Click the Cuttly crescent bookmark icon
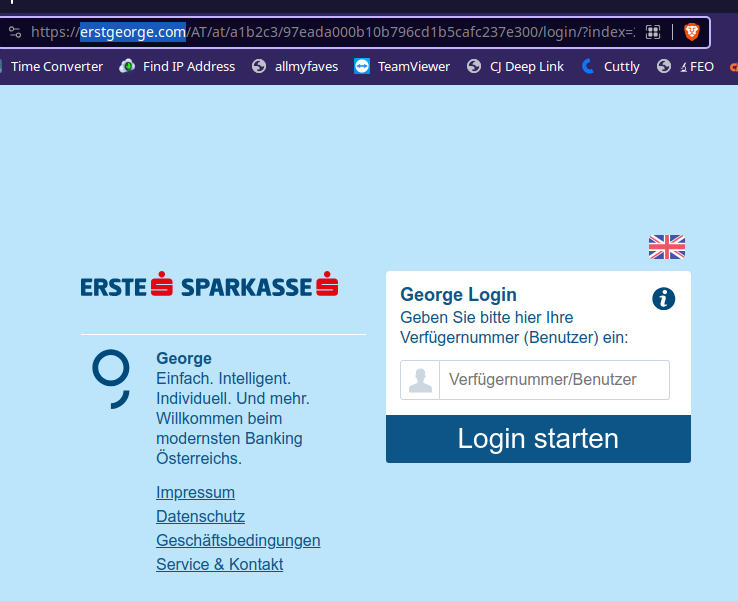The width and height of the screenshot is (738, 601). click(x=588, y=66)
